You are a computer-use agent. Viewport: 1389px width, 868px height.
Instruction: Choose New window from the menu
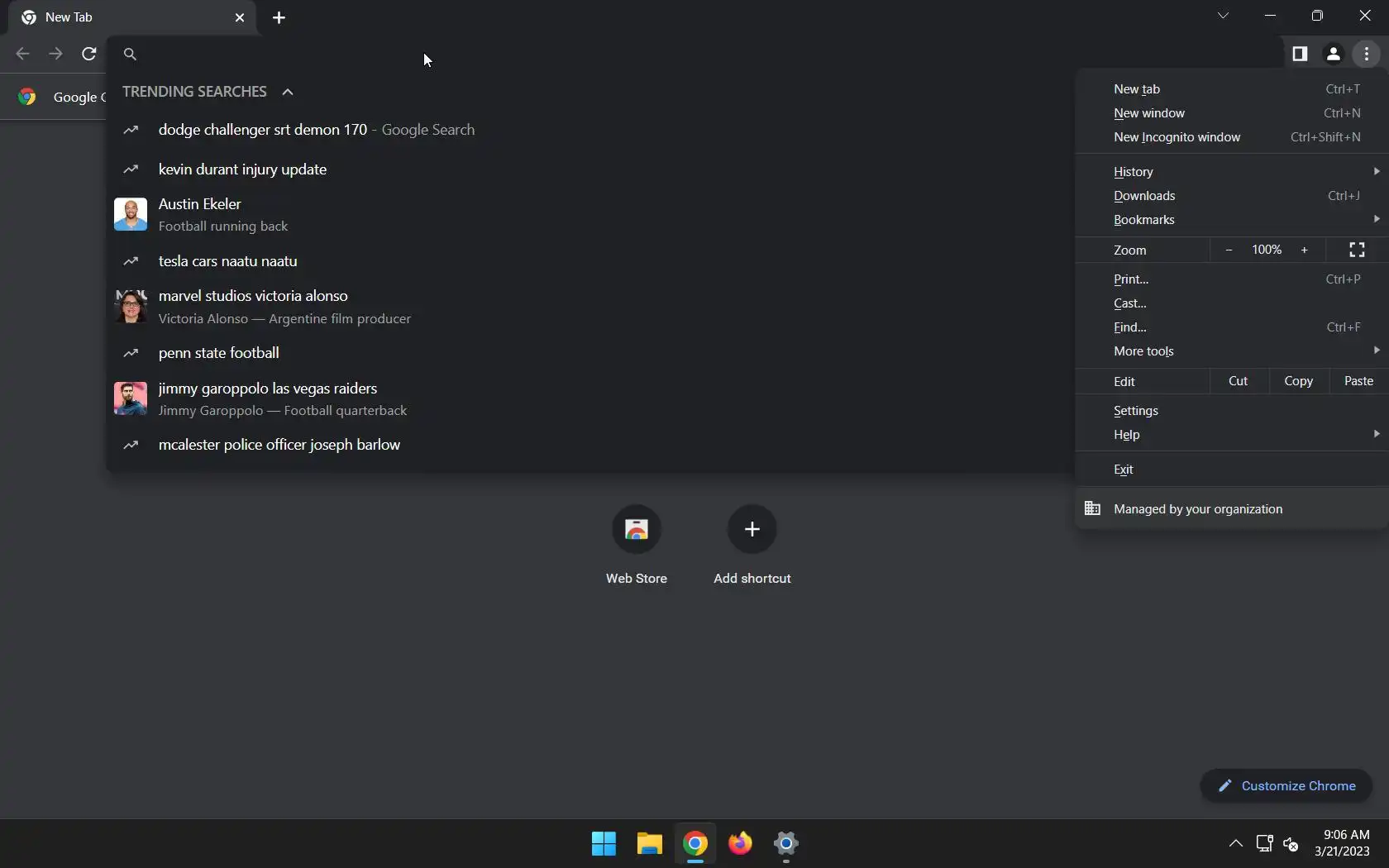pyautogui.click(x=1231, y=113)
